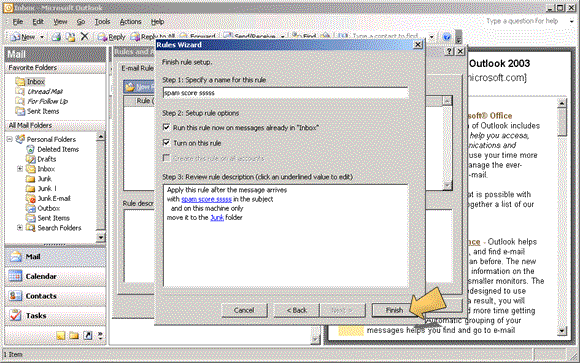
Task: Open the Junk E-mail folder icon
Action: tap(31, 198)
